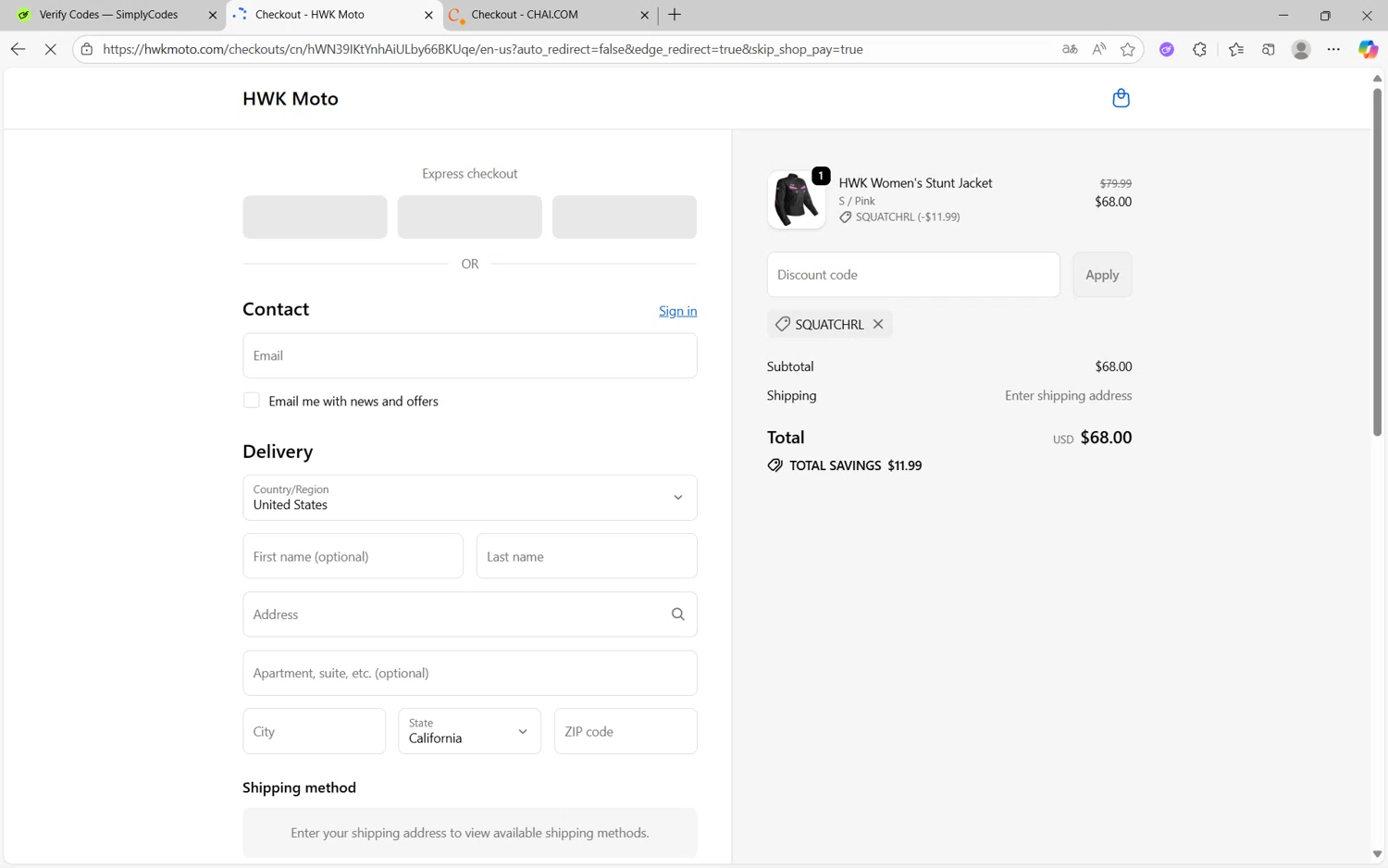Switch to Checkout CHAI.COM tab

coord(550,15)
